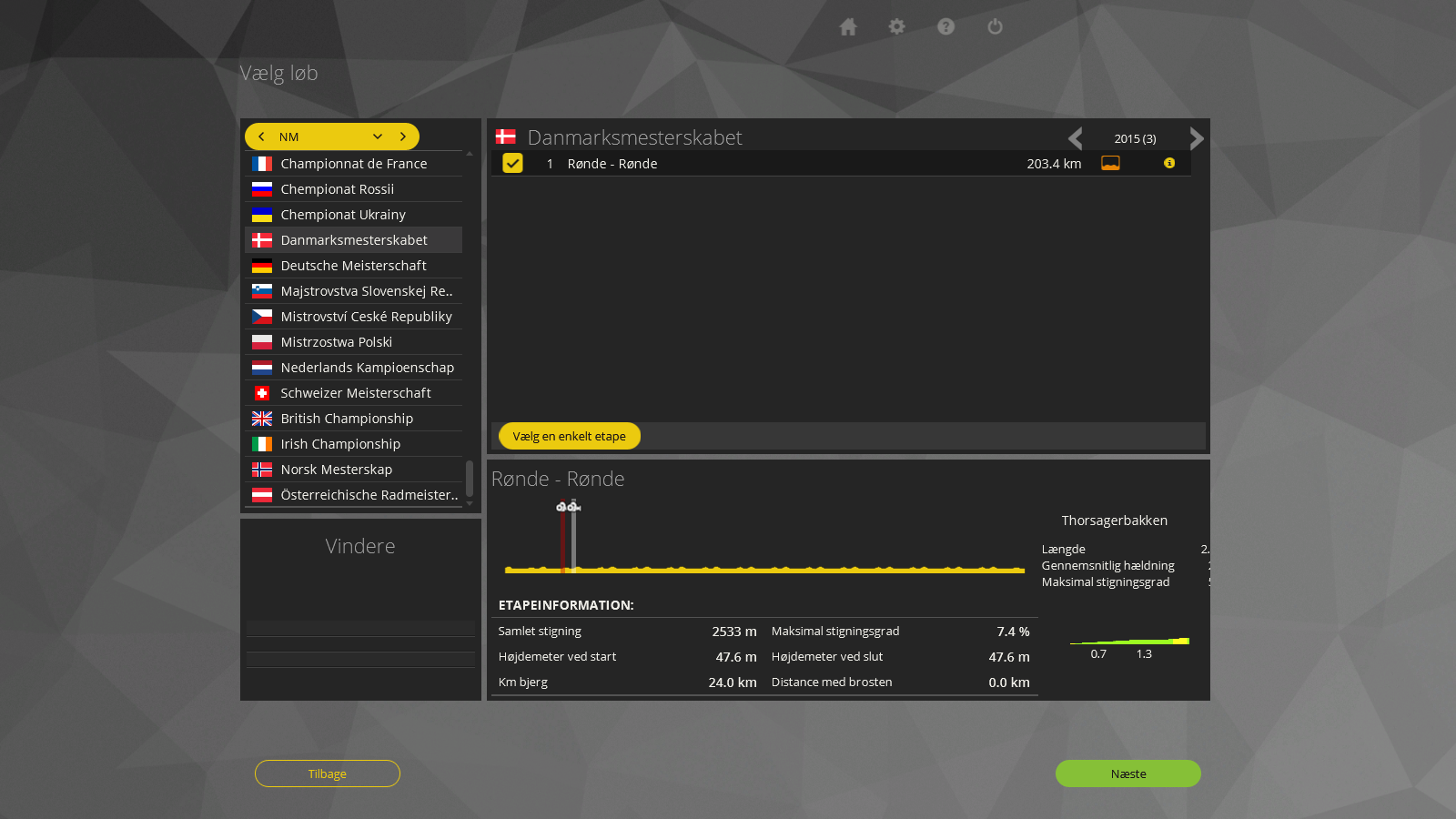
Task: Click the power quit icon
Action: 996,27
